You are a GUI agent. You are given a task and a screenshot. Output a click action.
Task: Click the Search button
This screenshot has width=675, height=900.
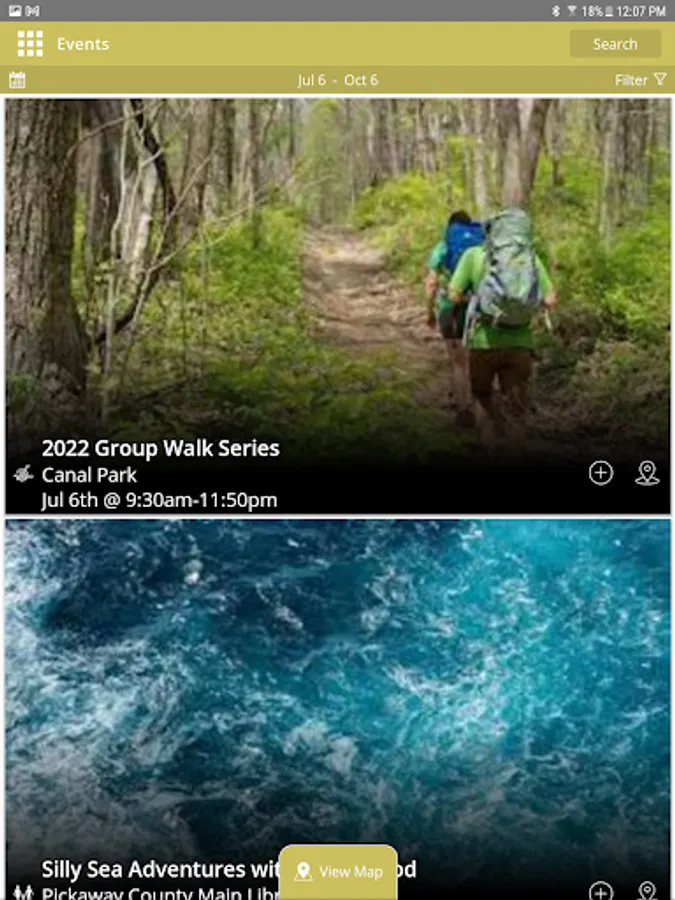(x=615, y=44)
